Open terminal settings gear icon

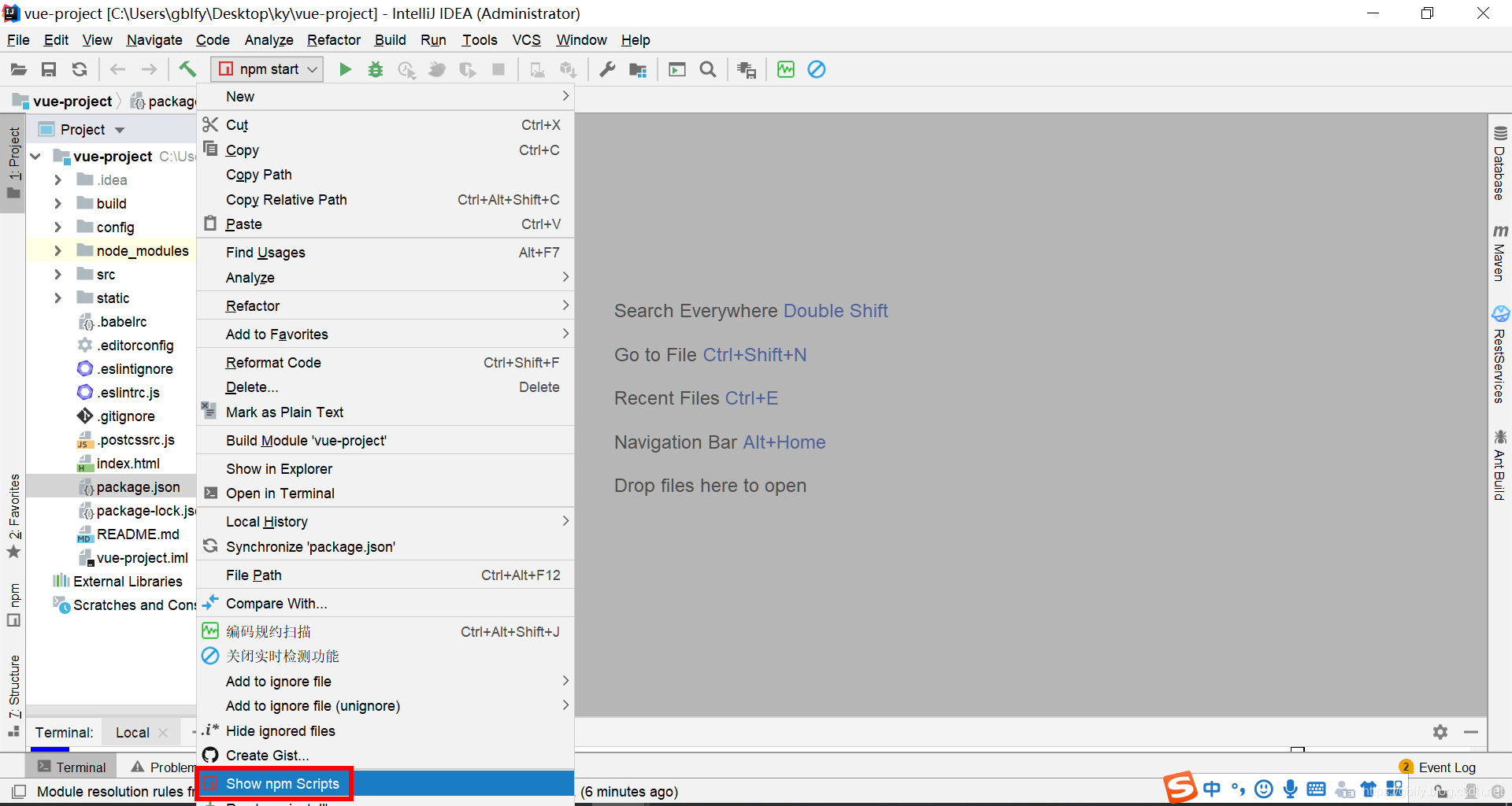[x=1440, y=732]
